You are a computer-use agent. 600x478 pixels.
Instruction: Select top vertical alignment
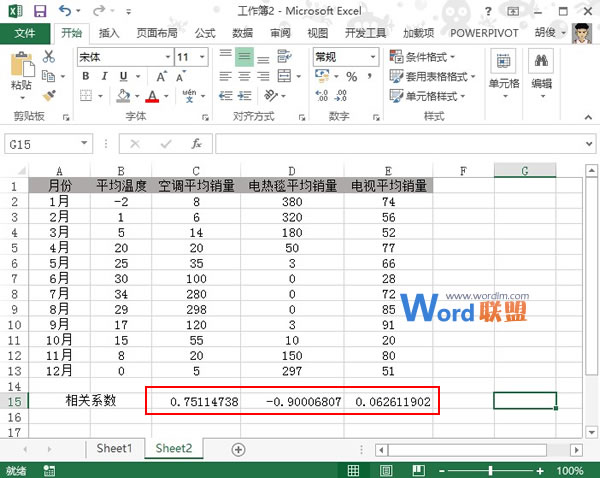pyautogui.click(x=225, y=56)
